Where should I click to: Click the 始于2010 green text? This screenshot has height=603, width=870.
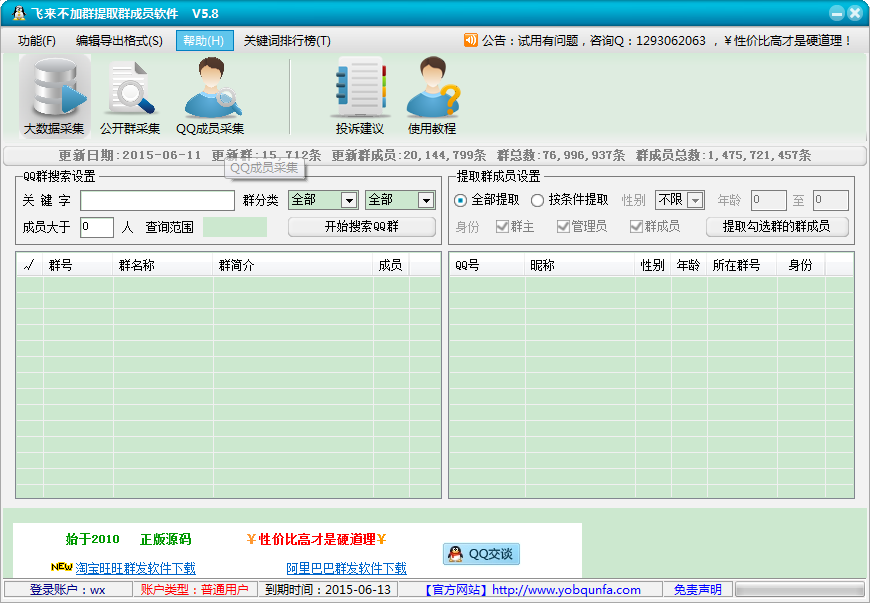point(93,539)
